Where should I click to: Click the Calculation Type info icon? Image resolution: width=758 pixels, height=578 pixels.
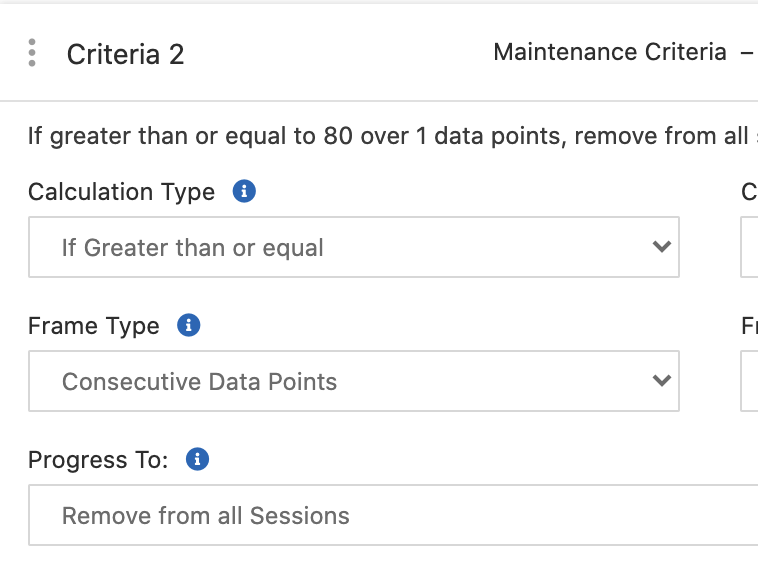pyautogui.click(x=244, y=191)
